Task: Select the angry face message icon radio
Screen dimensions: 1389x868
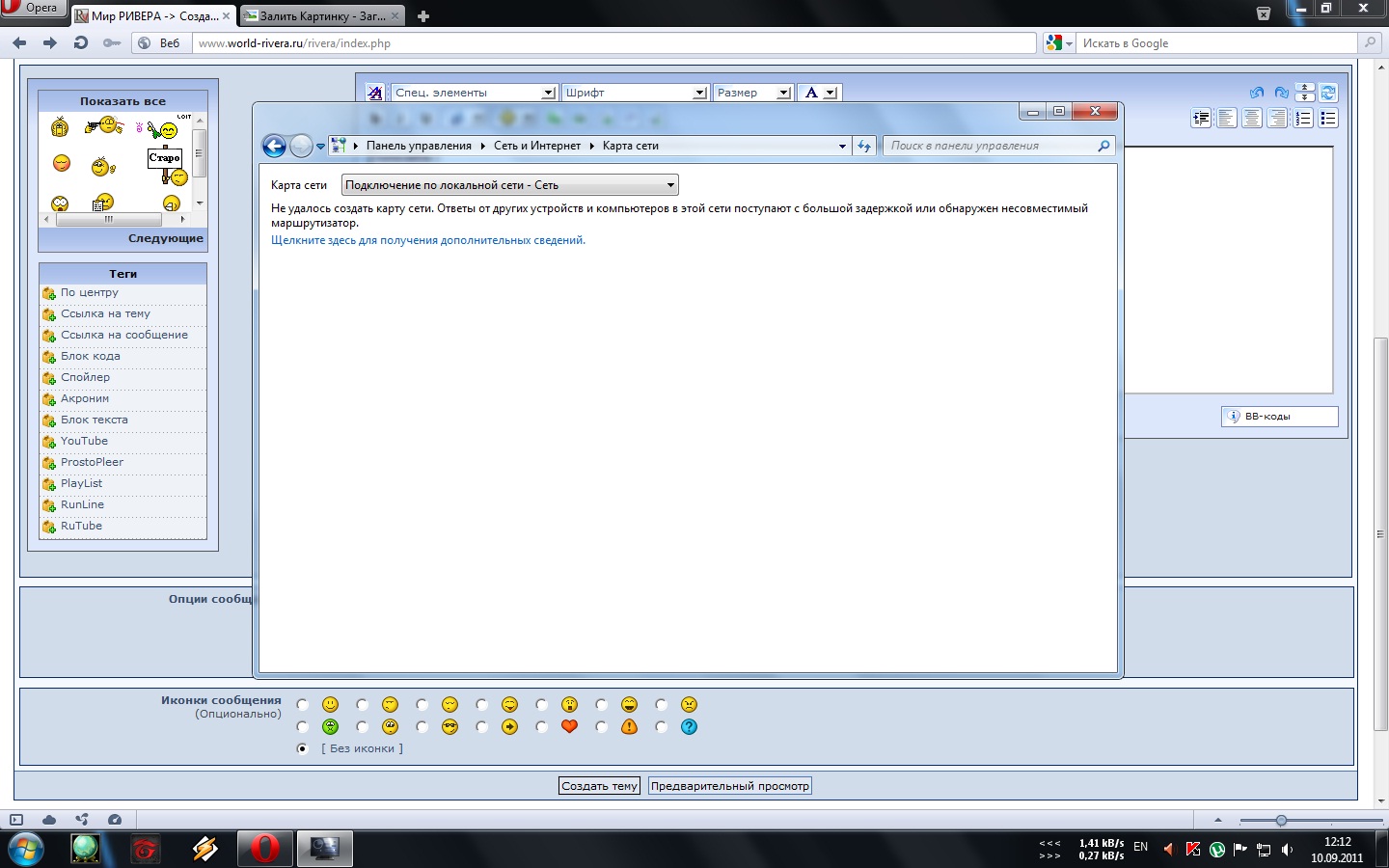Action: (662, 705)
